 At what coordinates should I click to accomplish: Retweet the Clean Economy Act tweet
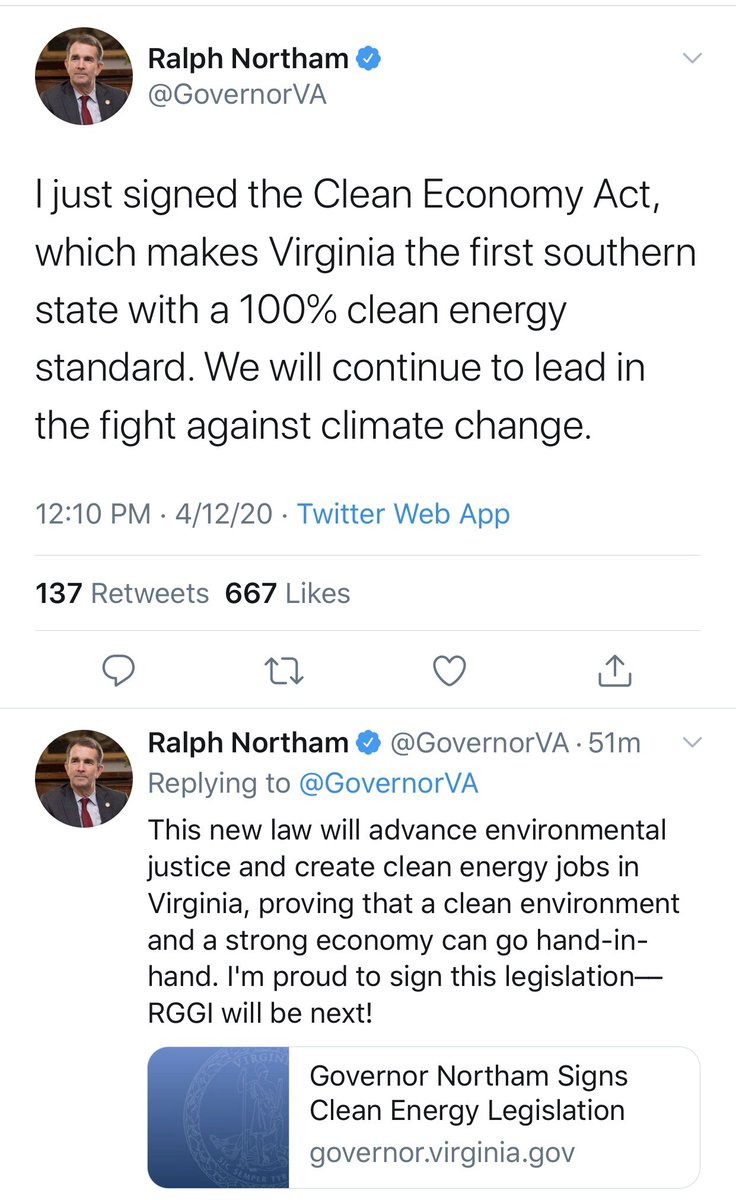click(285, 672)
